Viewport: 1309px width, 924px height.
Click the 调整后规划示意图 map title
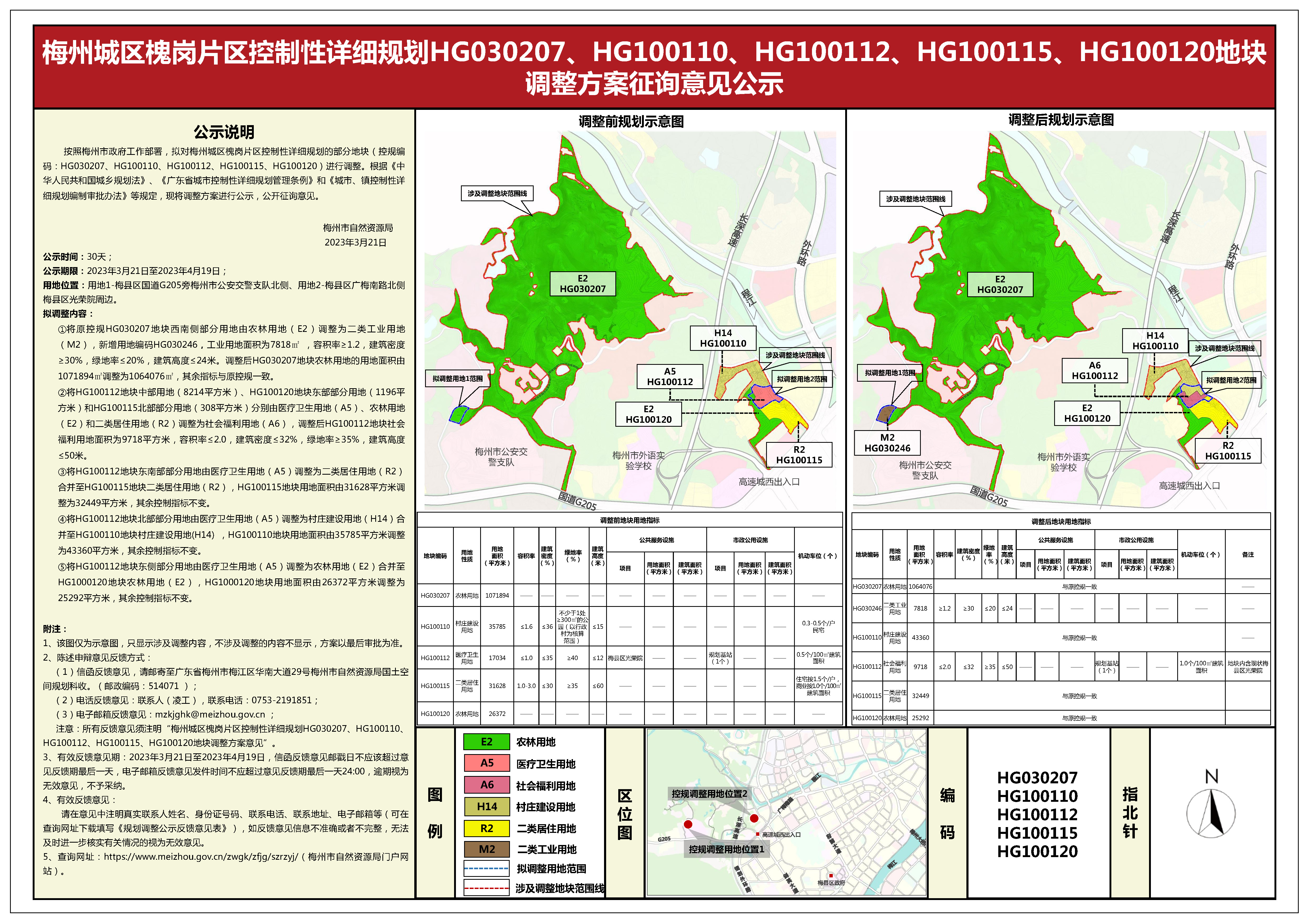pos(1061,120)
